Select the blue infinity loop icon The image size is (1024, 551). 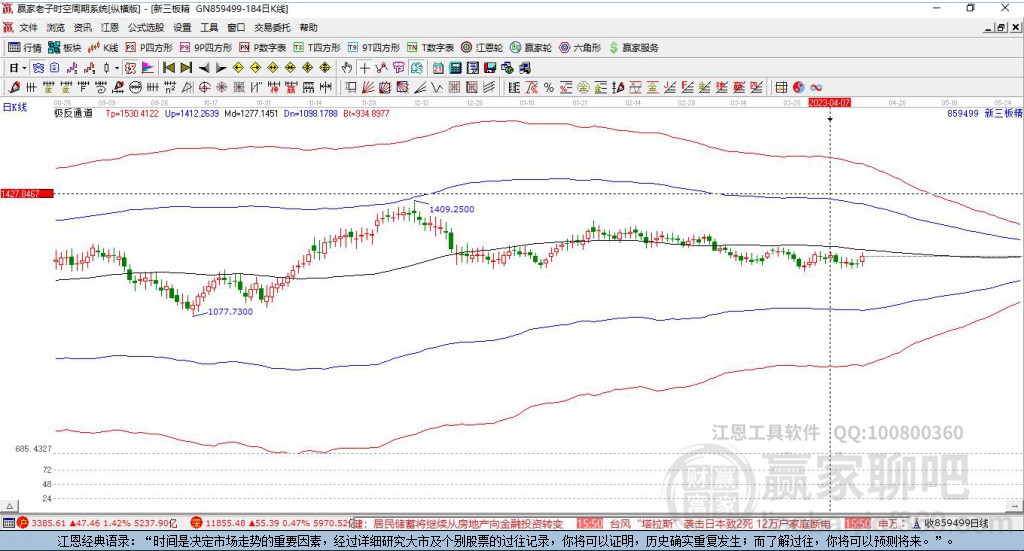point(816,87)
